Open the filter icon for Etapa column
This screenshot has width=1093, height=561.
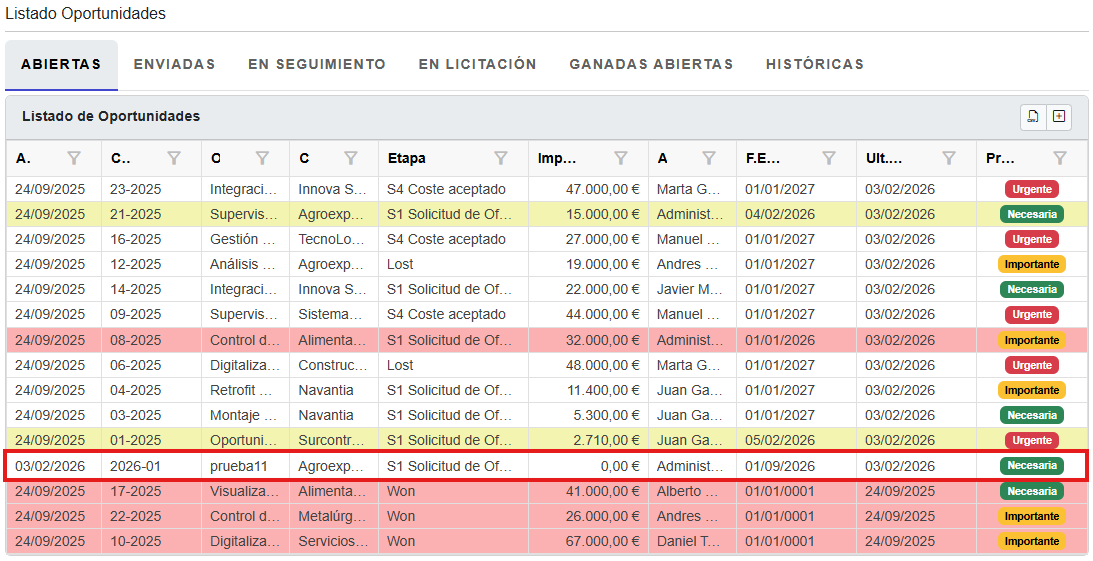(x=501, y=158)
